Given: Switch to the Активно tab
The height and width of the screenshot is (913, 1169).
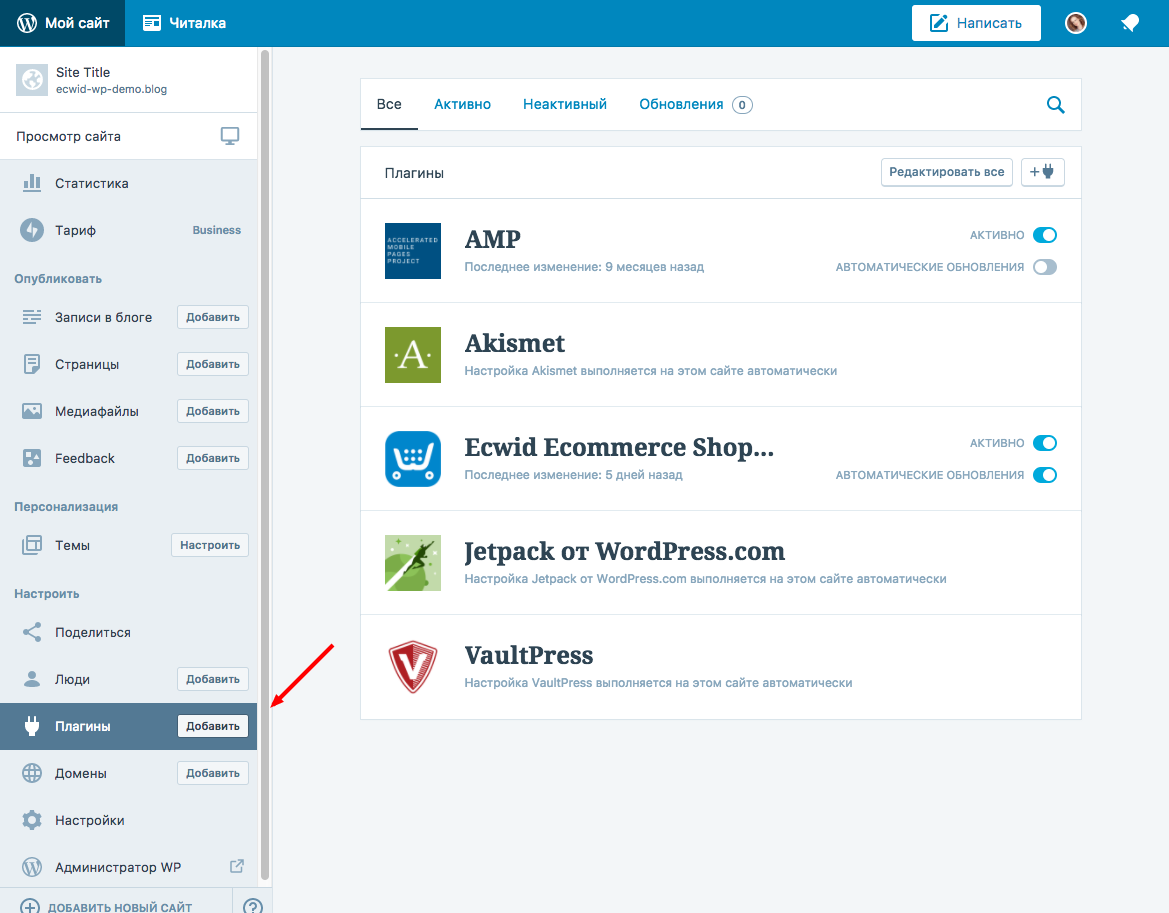Looking at the screenshot, I should [462, 104].
